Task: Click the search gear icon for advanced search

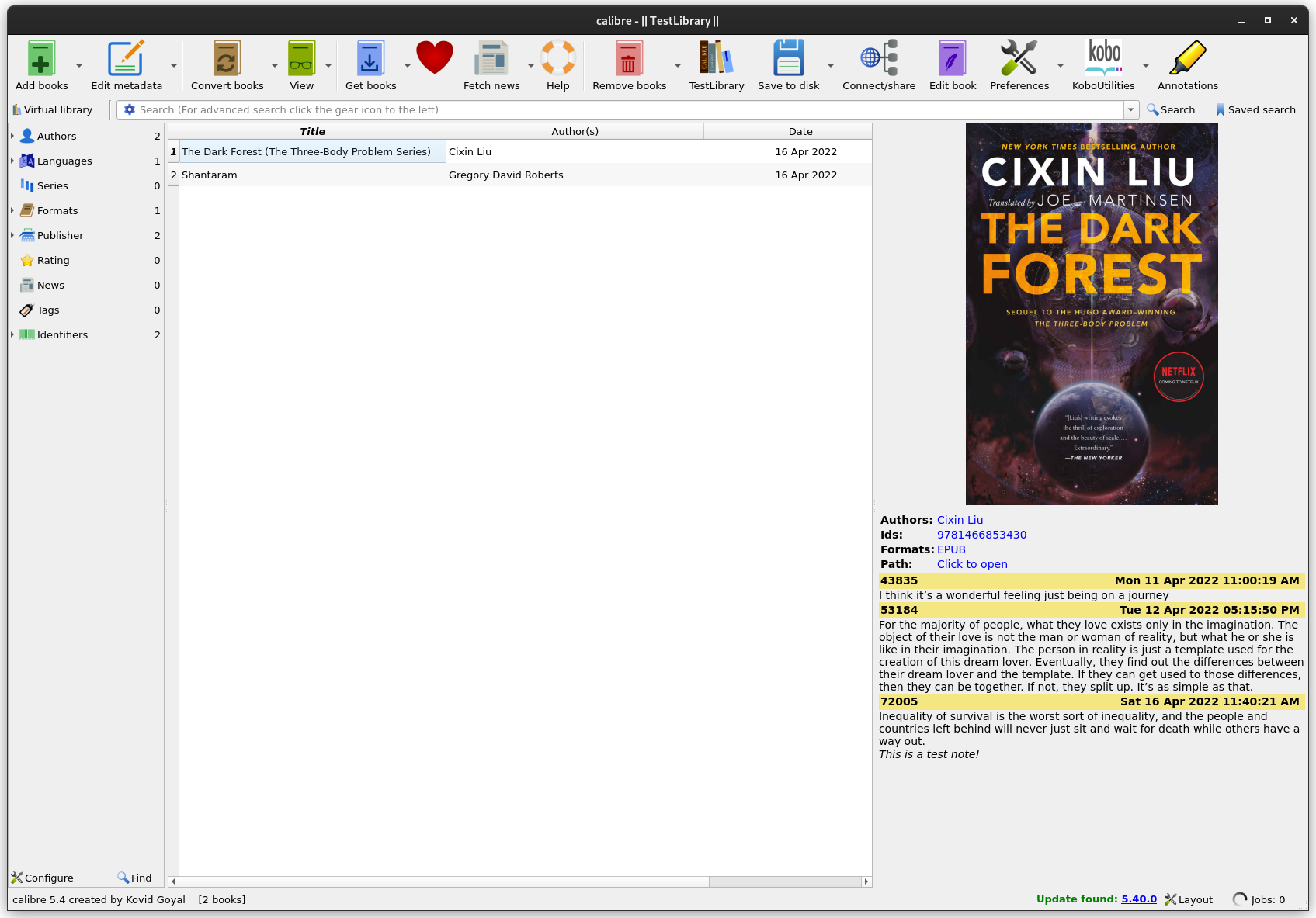Action: click(x=129, y=109)
